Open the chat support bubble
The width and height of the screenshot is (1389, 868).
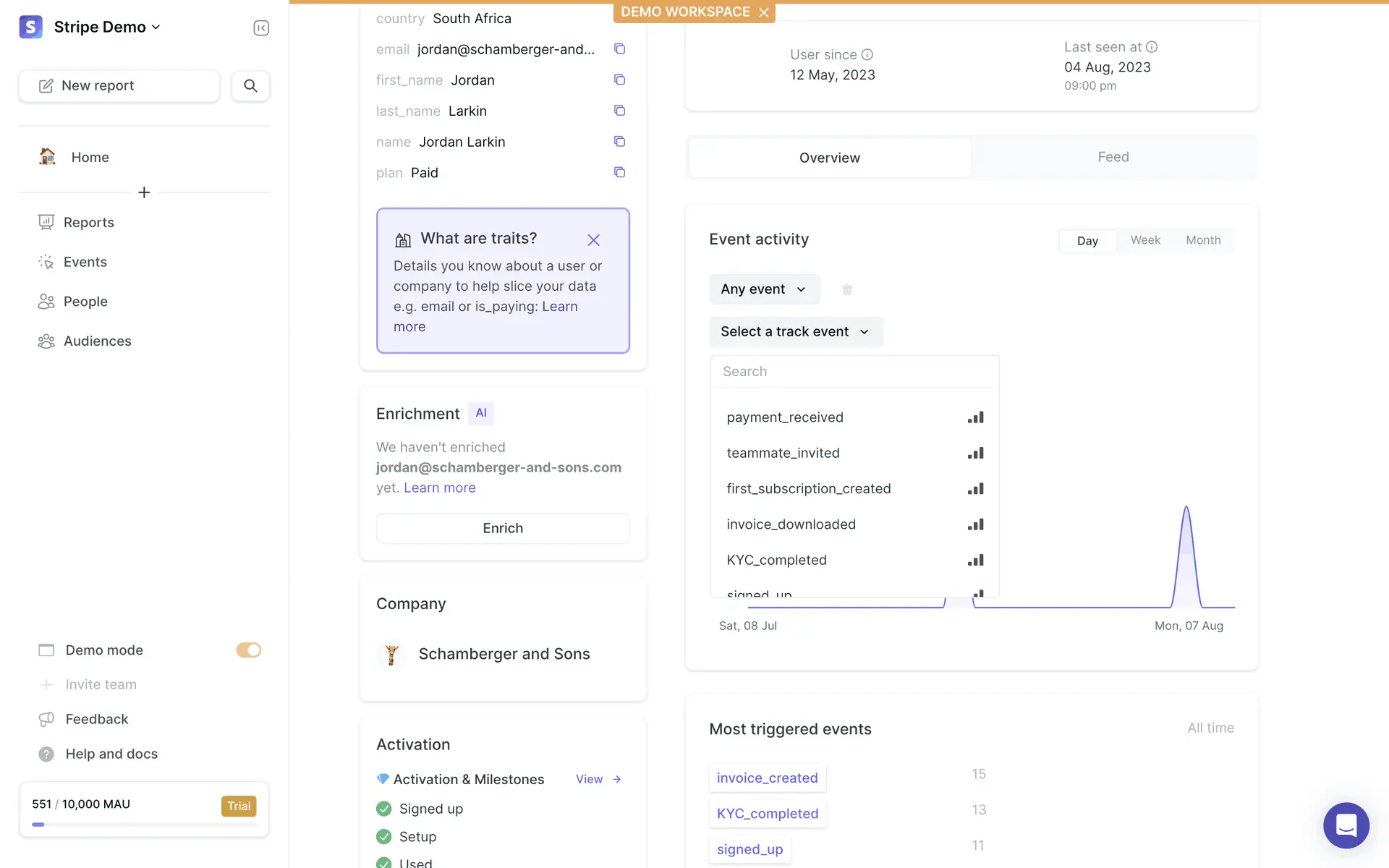[1346, 825]
